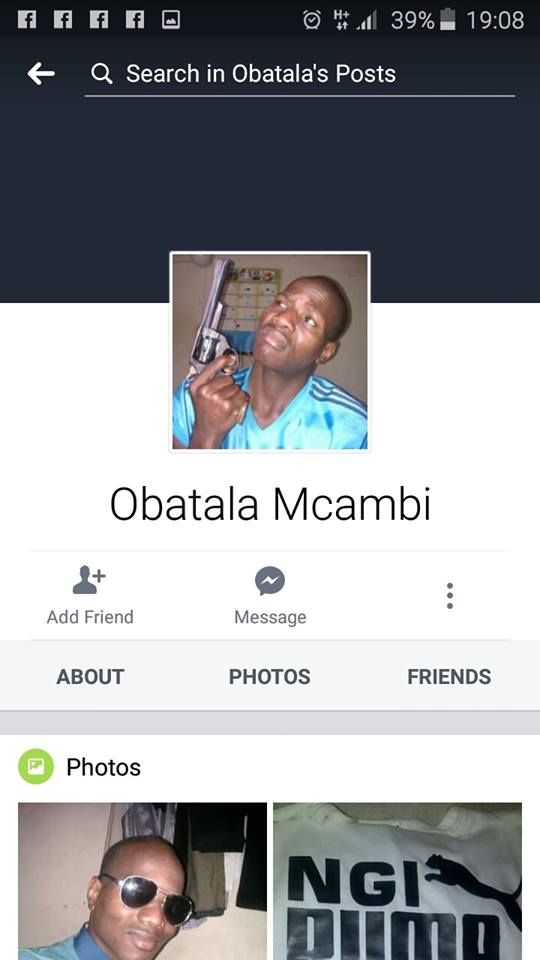Focus the Search in Obatala's Posts field
The image size is (540, 960).
click(300, 74)
